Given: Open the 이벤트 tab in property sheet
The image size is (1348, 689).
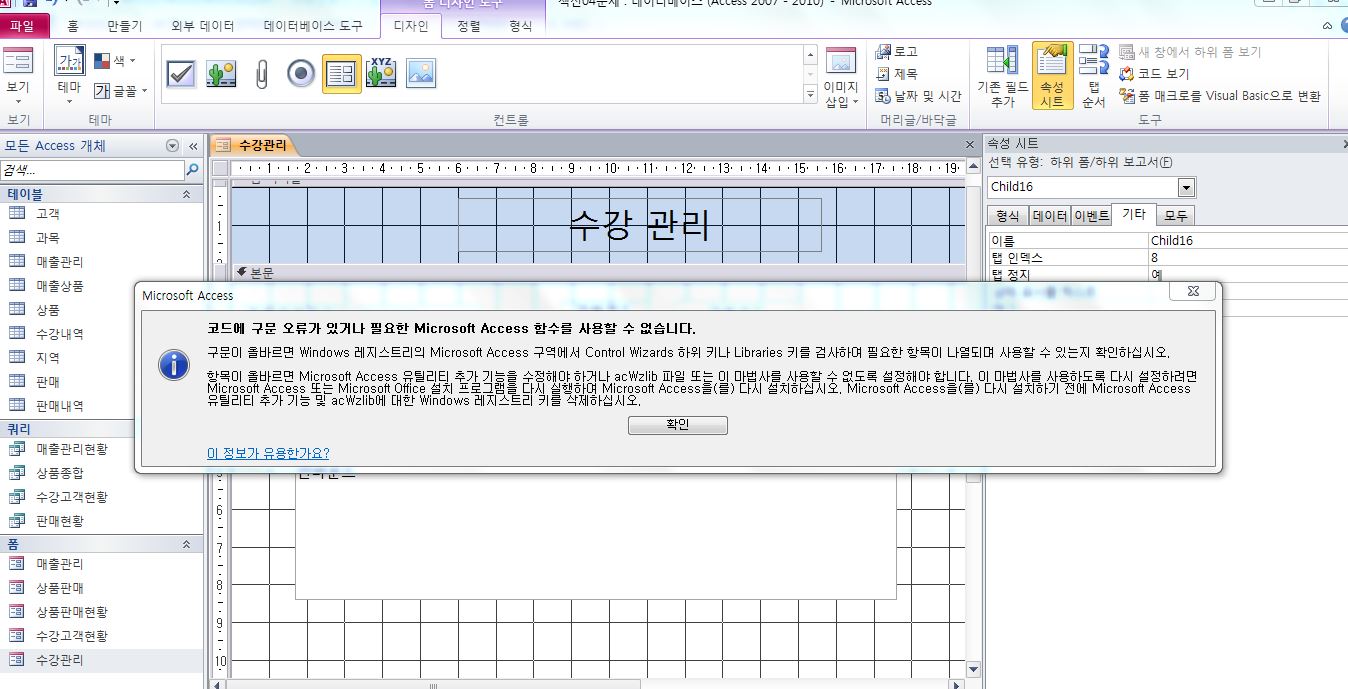Looking at the screenshot, I should tap(1091, 215).
